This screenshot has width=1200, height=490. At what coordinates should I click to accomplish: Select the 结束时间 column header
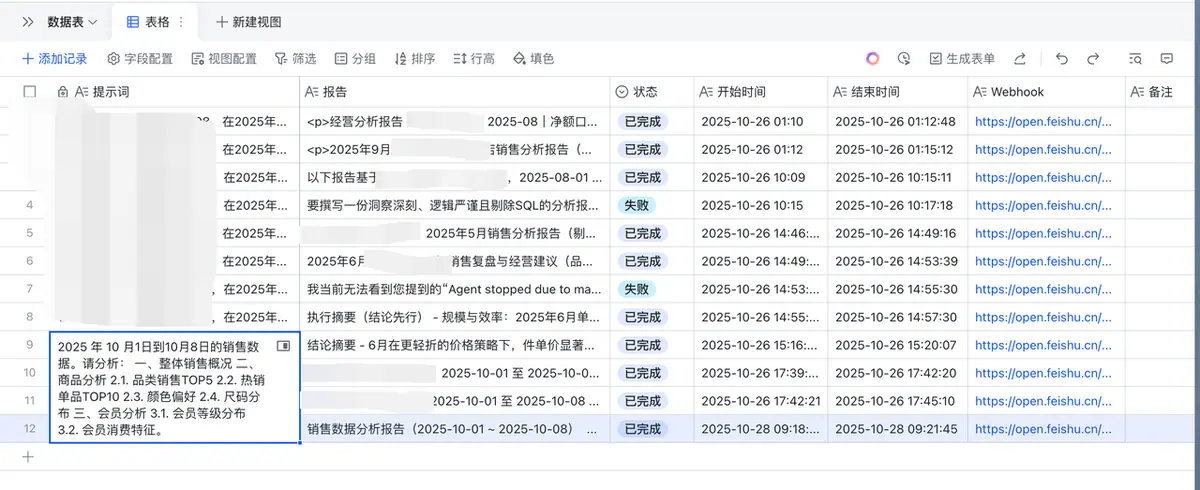[x=898, y=91]
